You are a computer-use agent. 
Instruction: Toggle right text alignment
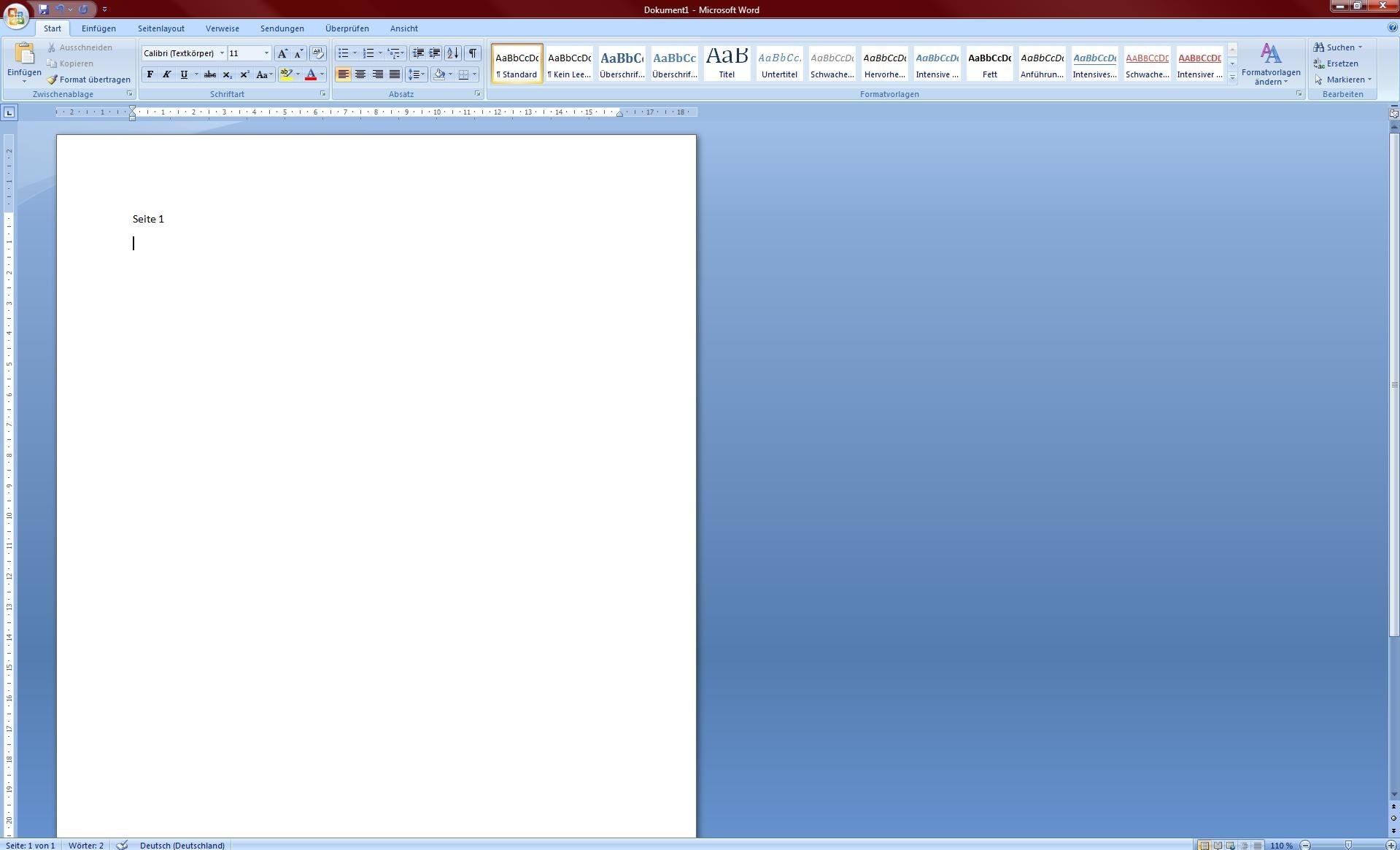(377, 74)
